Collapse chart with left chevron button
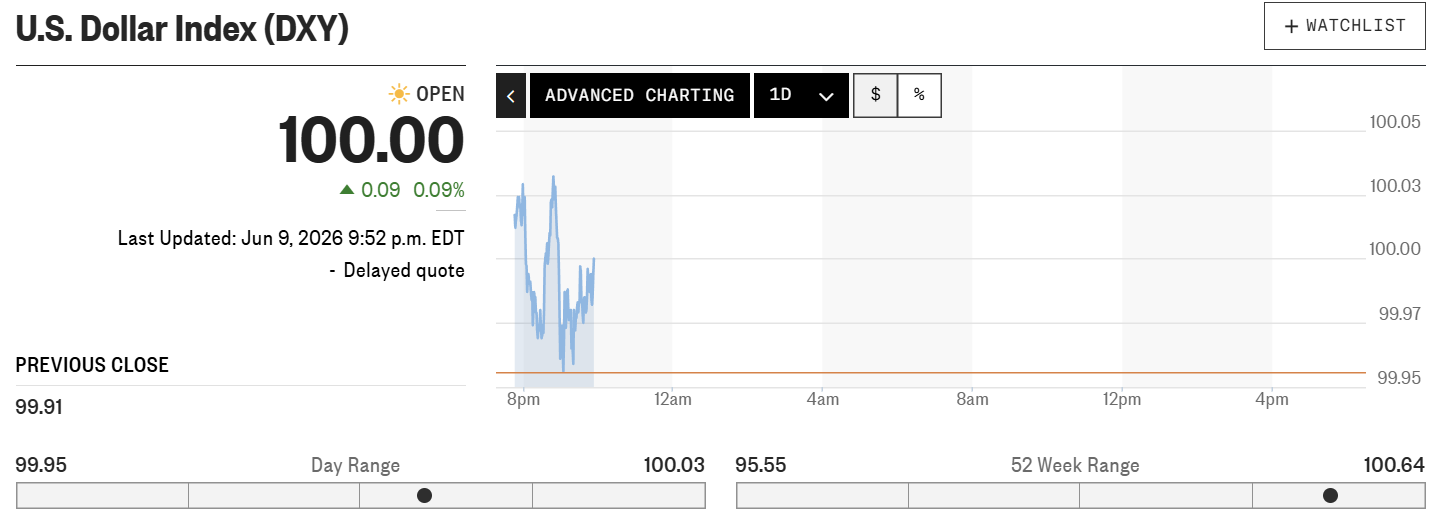 [511, 96]
